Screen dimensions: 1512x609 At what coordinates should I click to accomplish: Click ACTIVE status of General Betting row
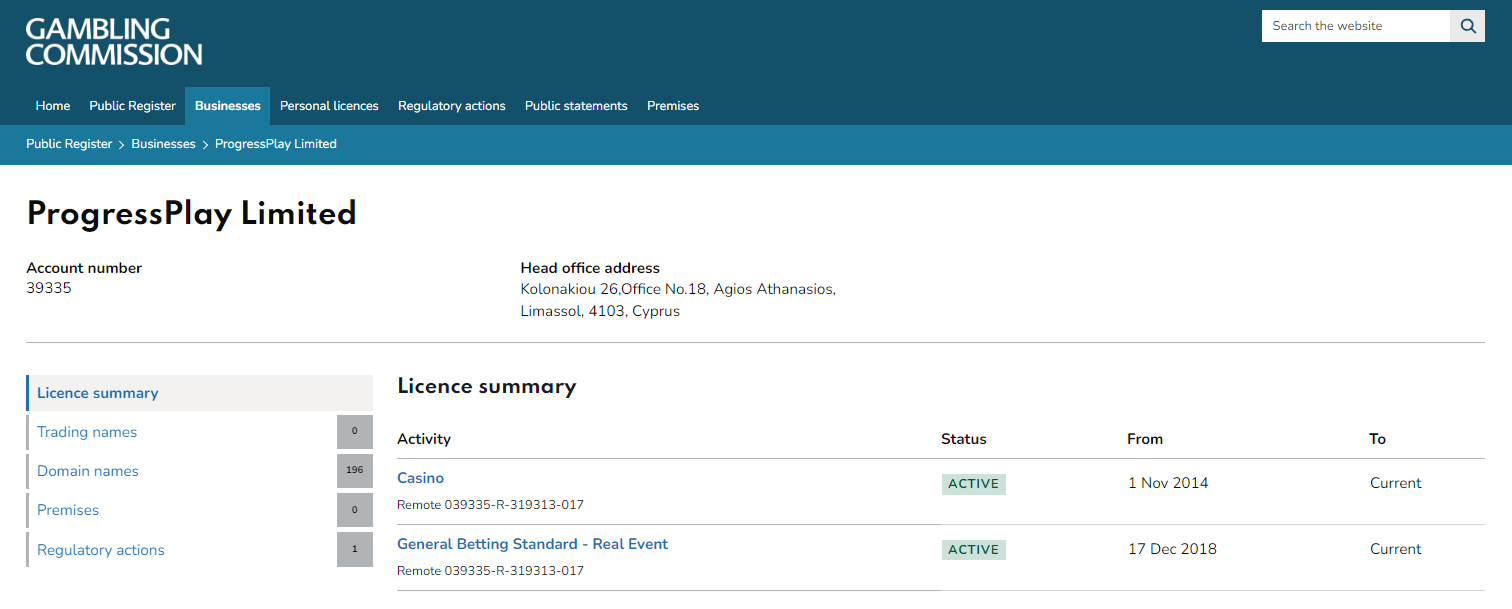point(974,550)
